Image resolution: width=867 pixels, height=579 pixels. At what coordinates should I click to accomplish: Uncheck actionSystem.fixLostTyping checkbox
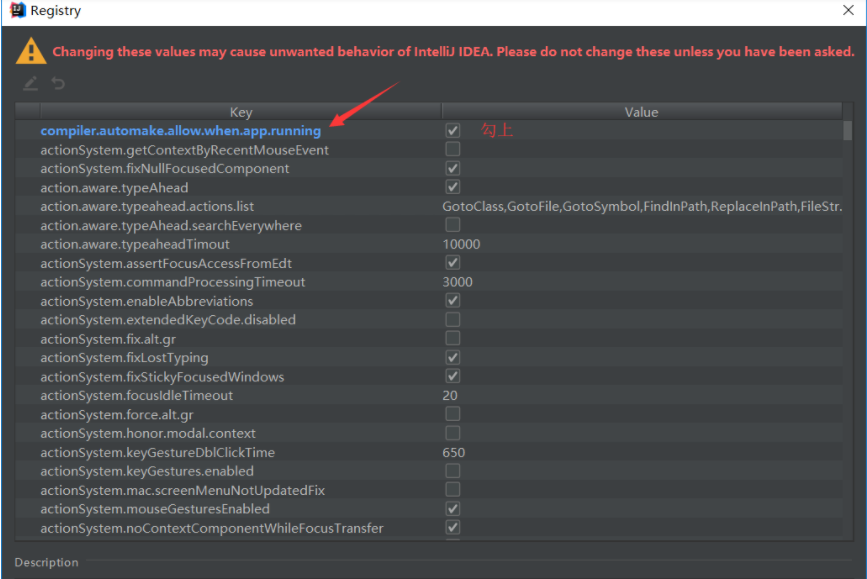point(453,357)
